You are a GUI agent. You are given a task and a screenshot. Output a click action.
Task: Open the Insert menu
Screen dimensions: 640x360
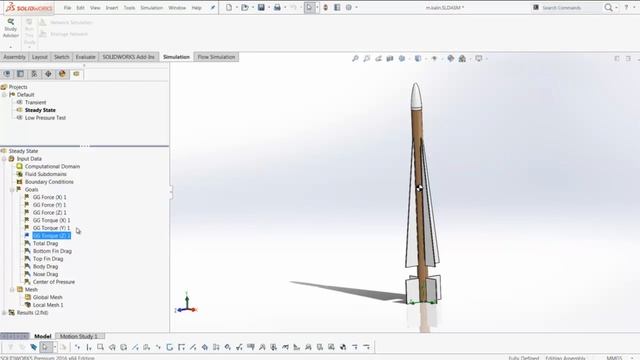pos(112,8)
